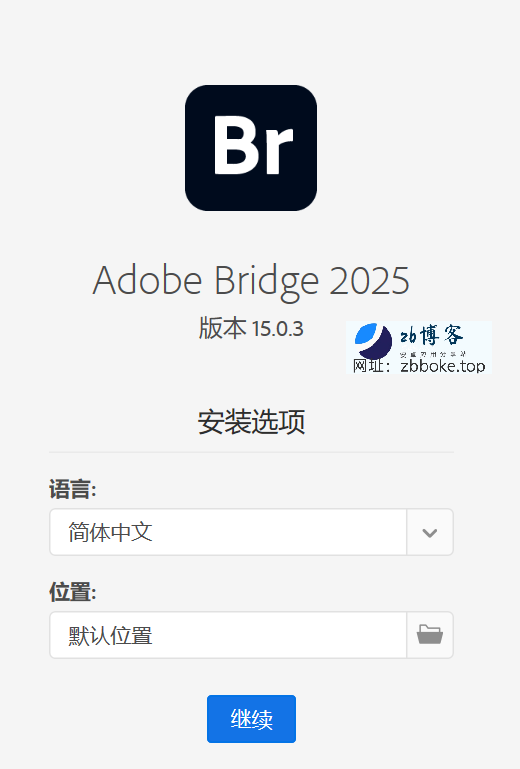Click the word Adobe in the title
This screenshot has height=769, width=520.
pos(147,280)
